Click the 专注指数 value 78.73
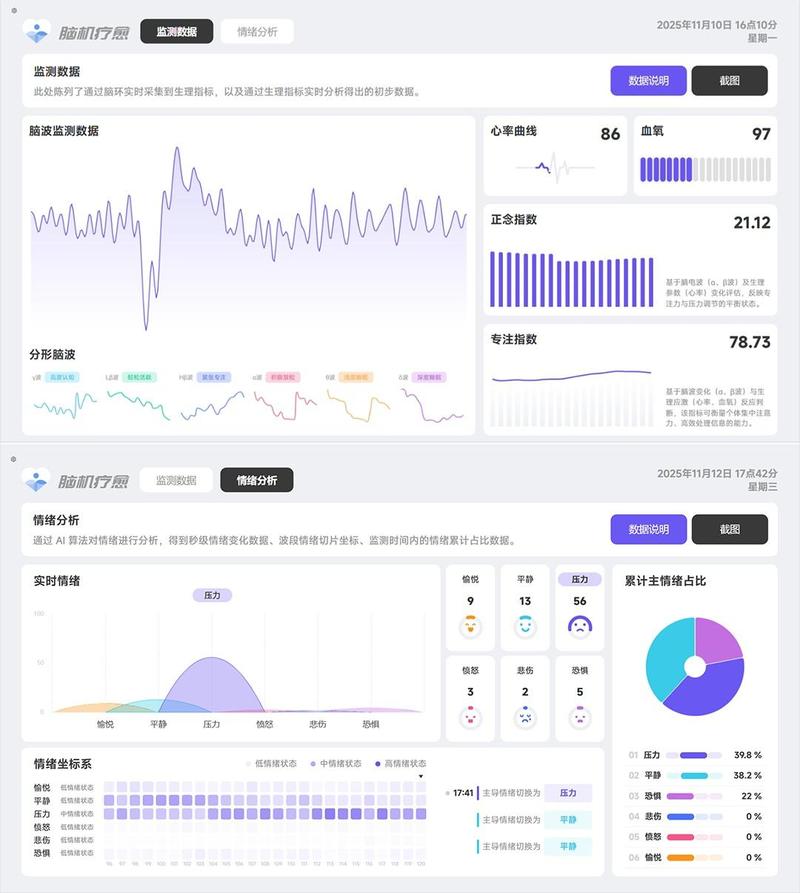 coord(749,342)
